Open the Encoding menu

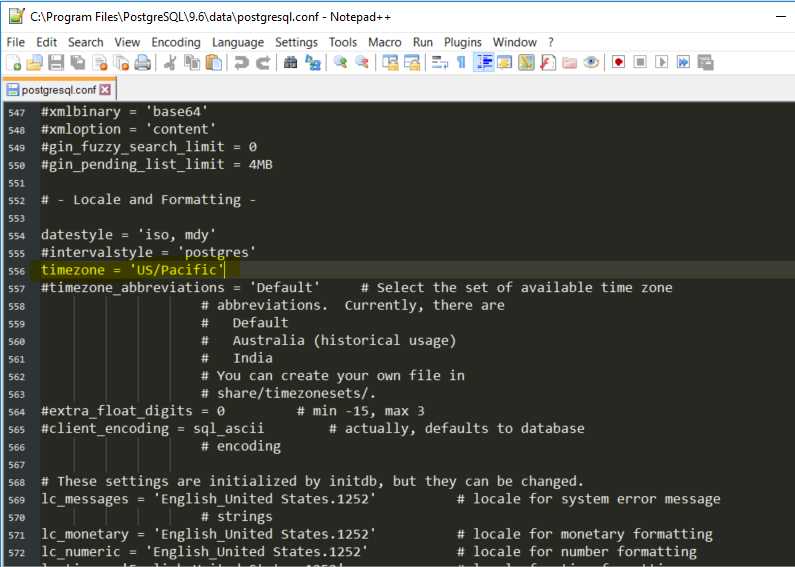click(176, 42)
